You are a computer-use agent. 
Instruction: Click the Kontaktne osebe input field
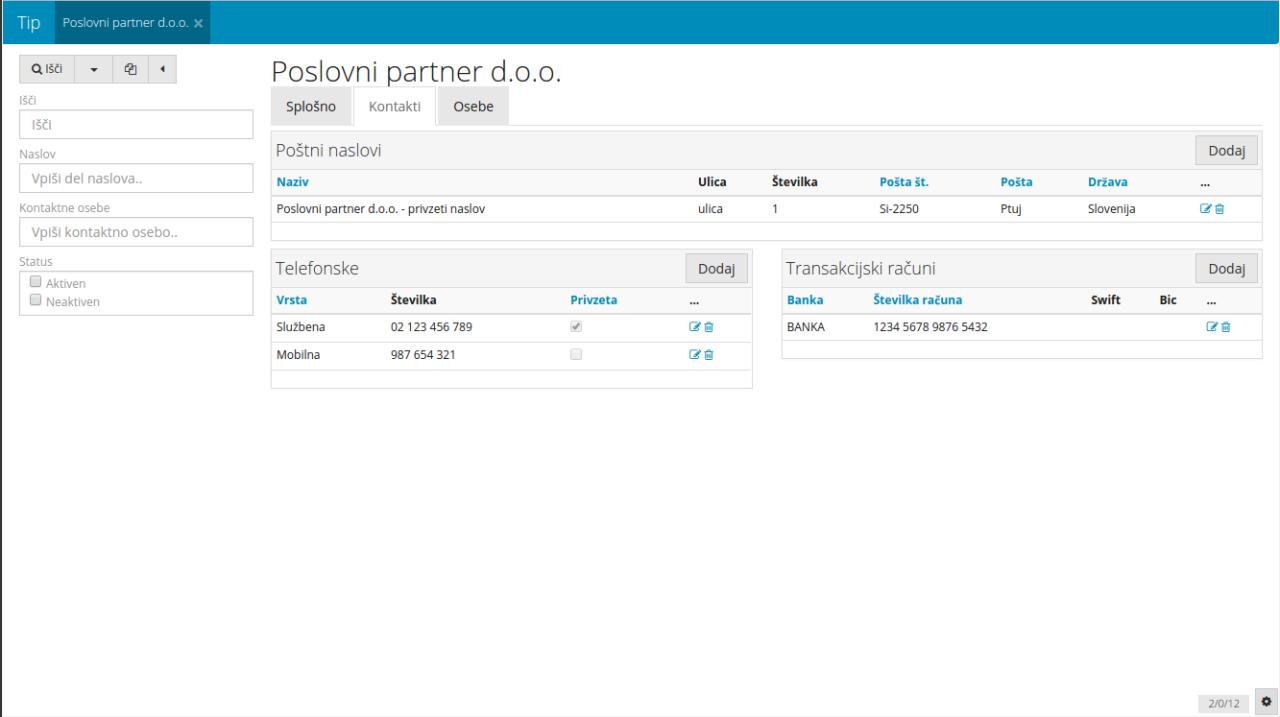[136, 232]
